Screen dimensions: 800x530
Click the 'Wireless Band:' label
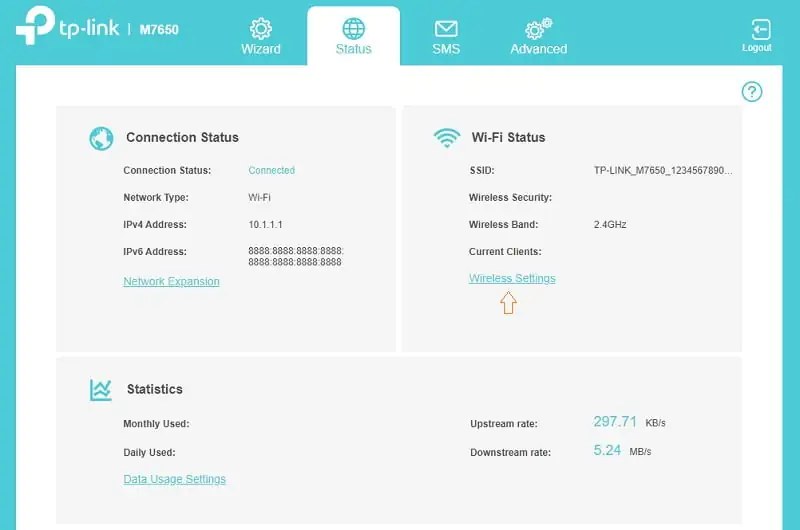click(x=503, y=224)
